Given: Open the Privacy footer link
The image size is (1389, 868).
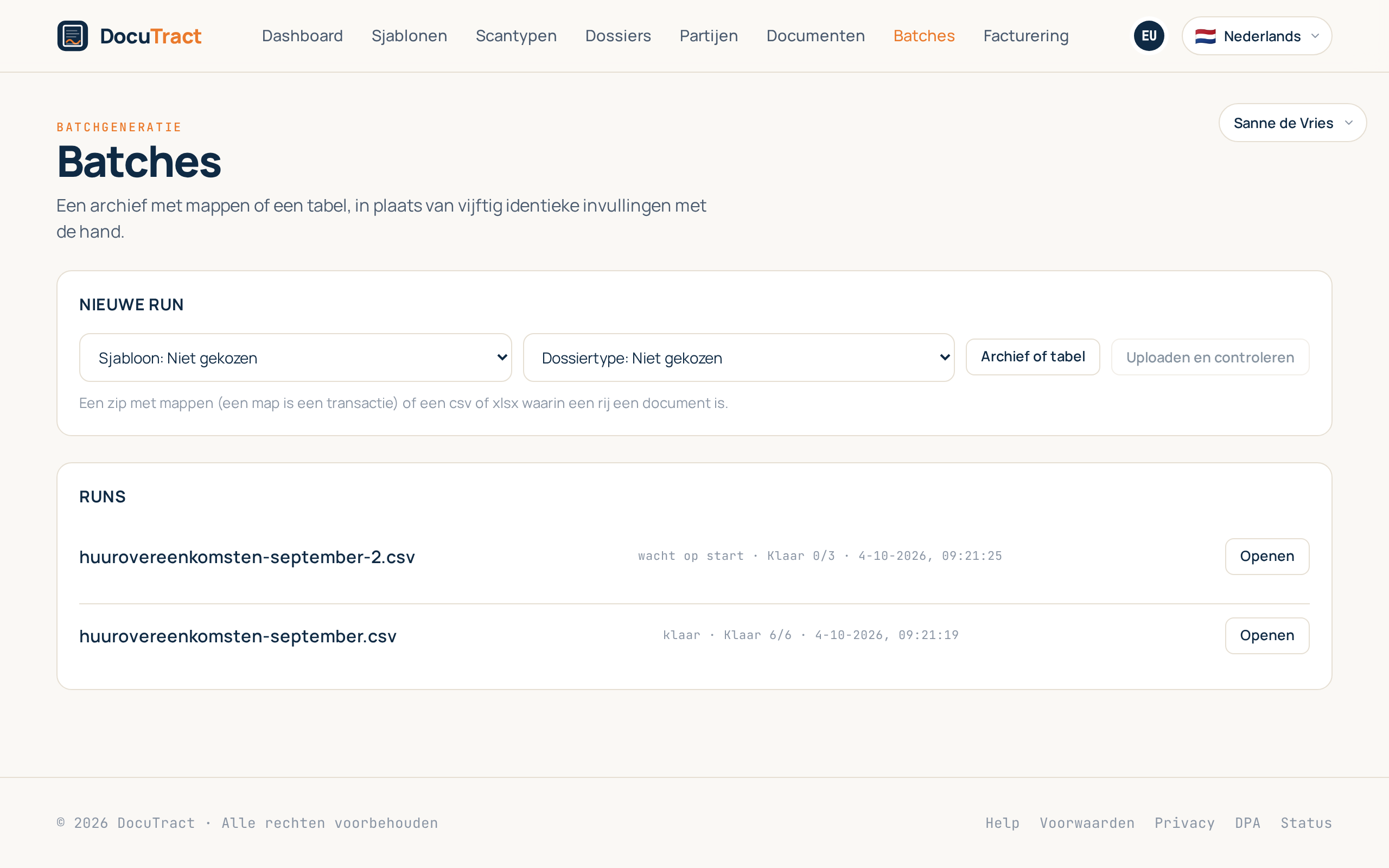Looking at the screenshot, I should pyautogui.click(x=1184, y=823).
